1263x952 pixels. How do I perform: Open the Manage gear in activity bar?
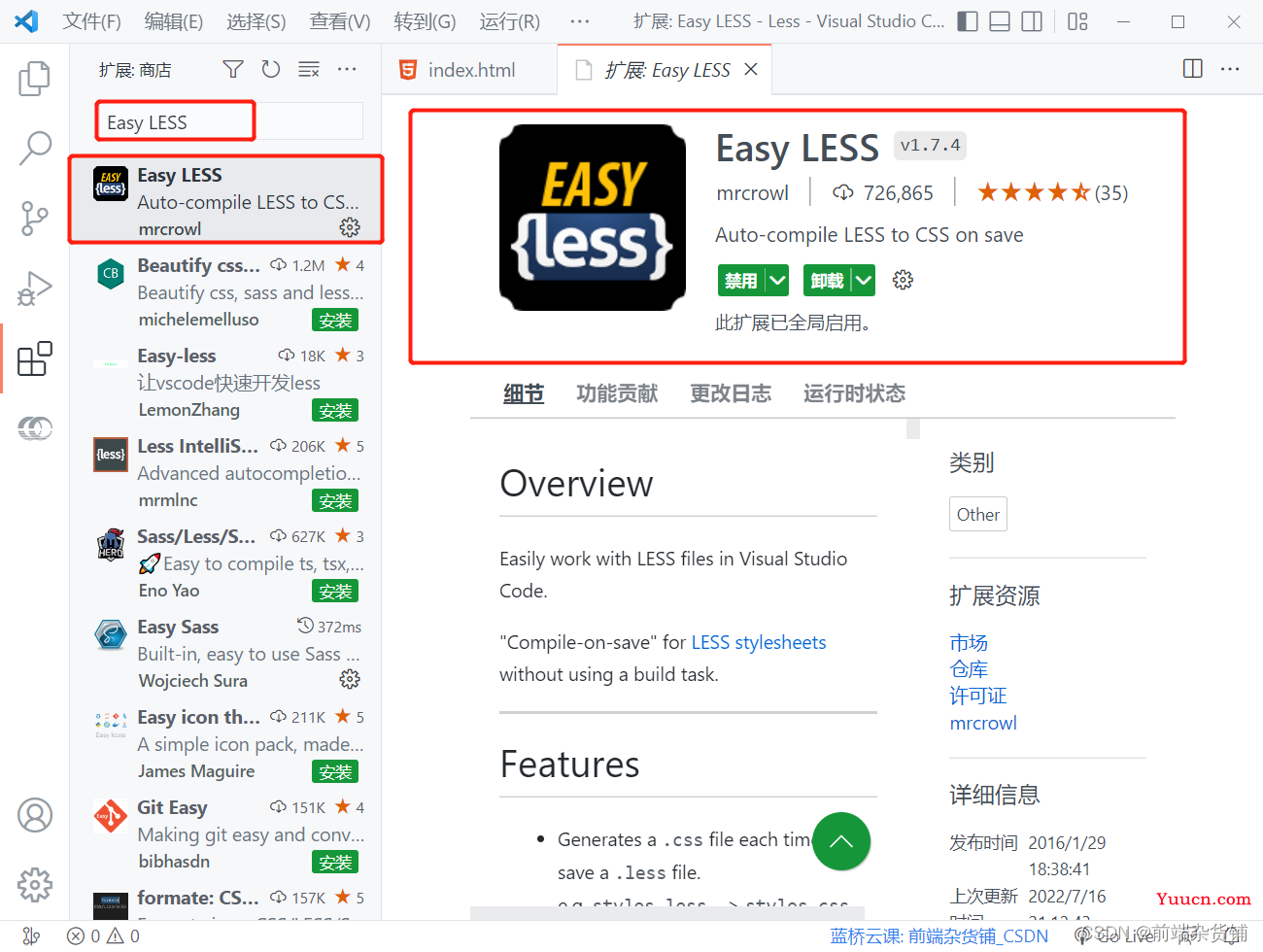click(35, 885)
